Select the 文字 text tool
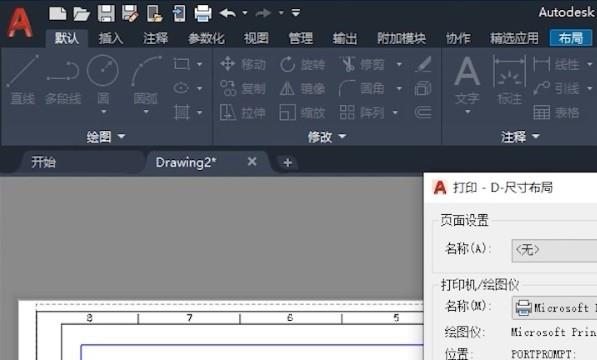The image size is (597, 360). click(x=467, y=80)
